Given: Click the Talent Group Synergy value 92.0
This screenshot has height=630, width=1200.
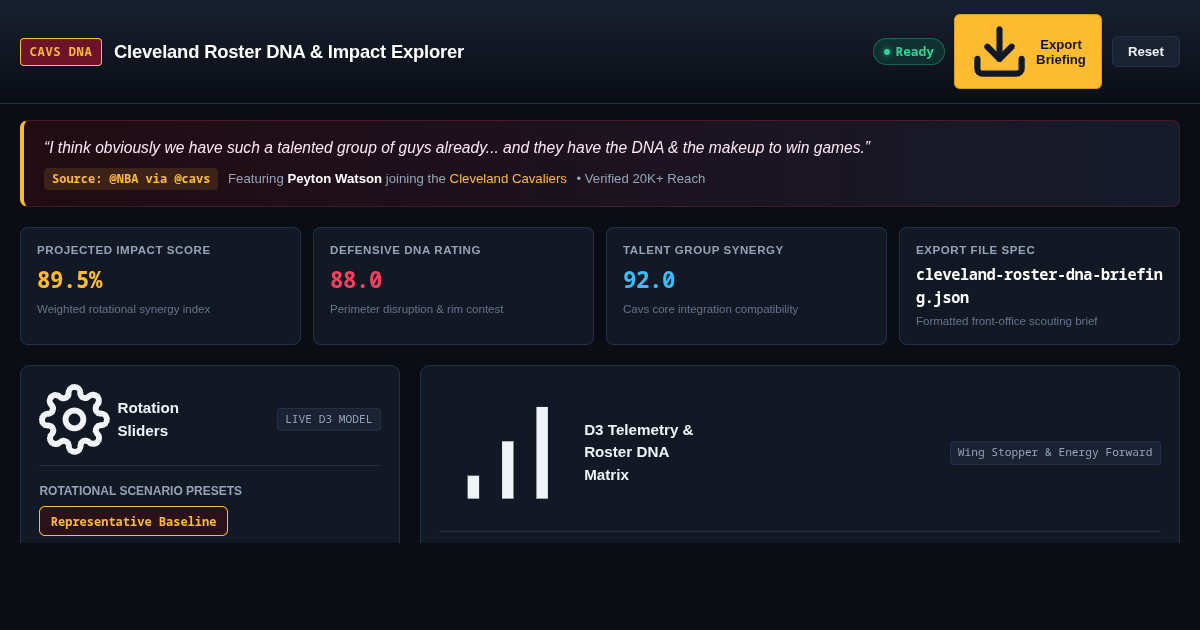Looking at the screenshot, I should point(649,280).
